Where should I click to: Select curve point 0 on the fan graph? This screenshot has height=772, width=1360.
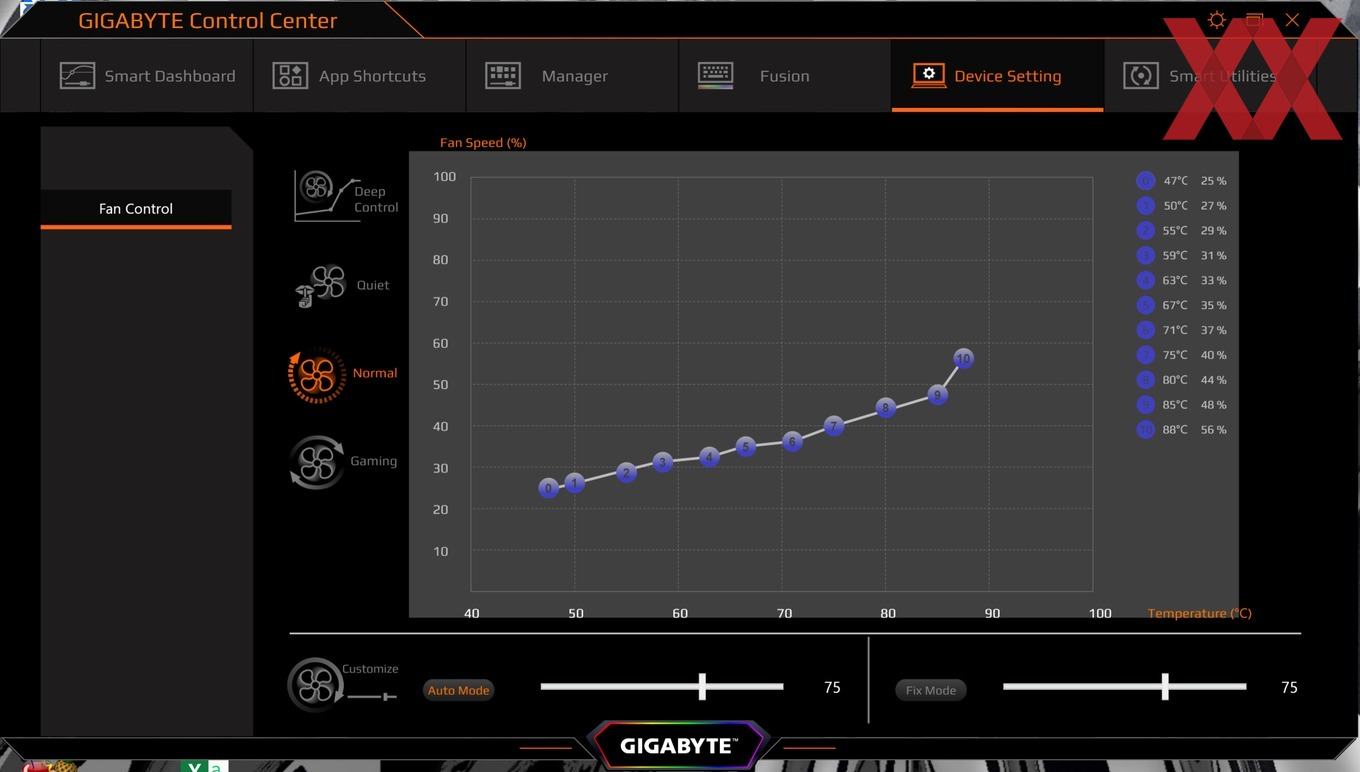click(548, 488)
